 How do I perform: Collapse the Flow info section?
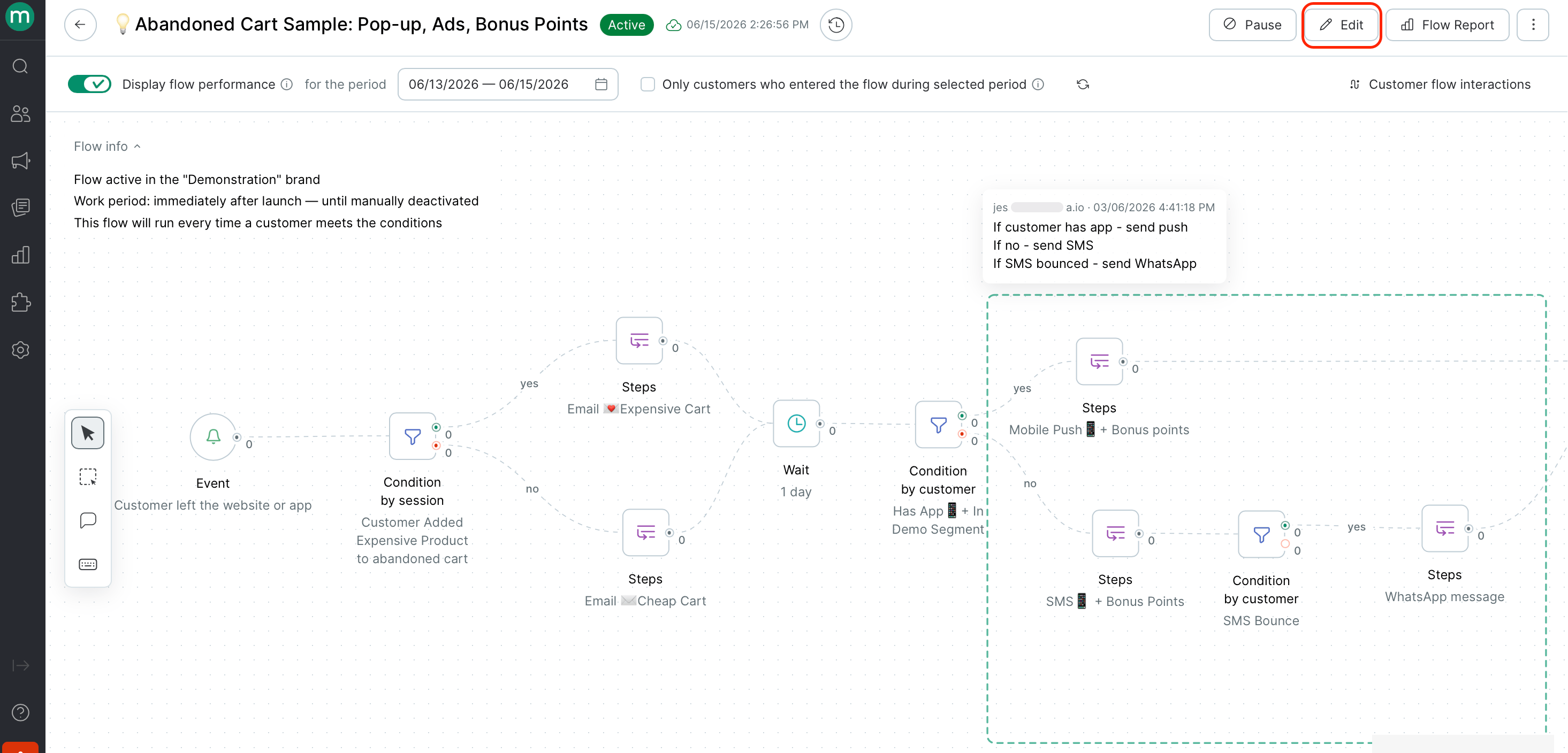tap(107, 147)
